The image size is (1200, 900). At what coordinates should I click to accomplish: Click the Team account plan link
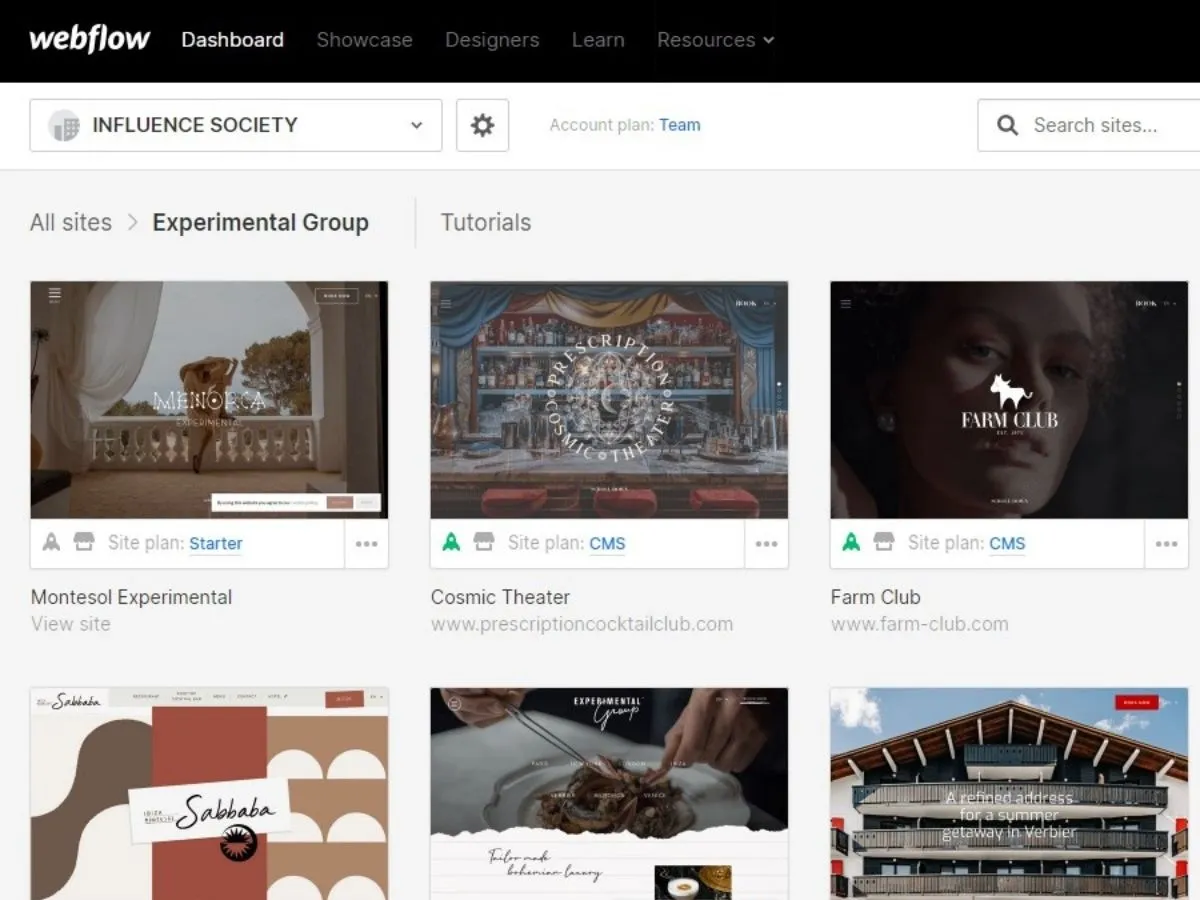coord(679,125)
